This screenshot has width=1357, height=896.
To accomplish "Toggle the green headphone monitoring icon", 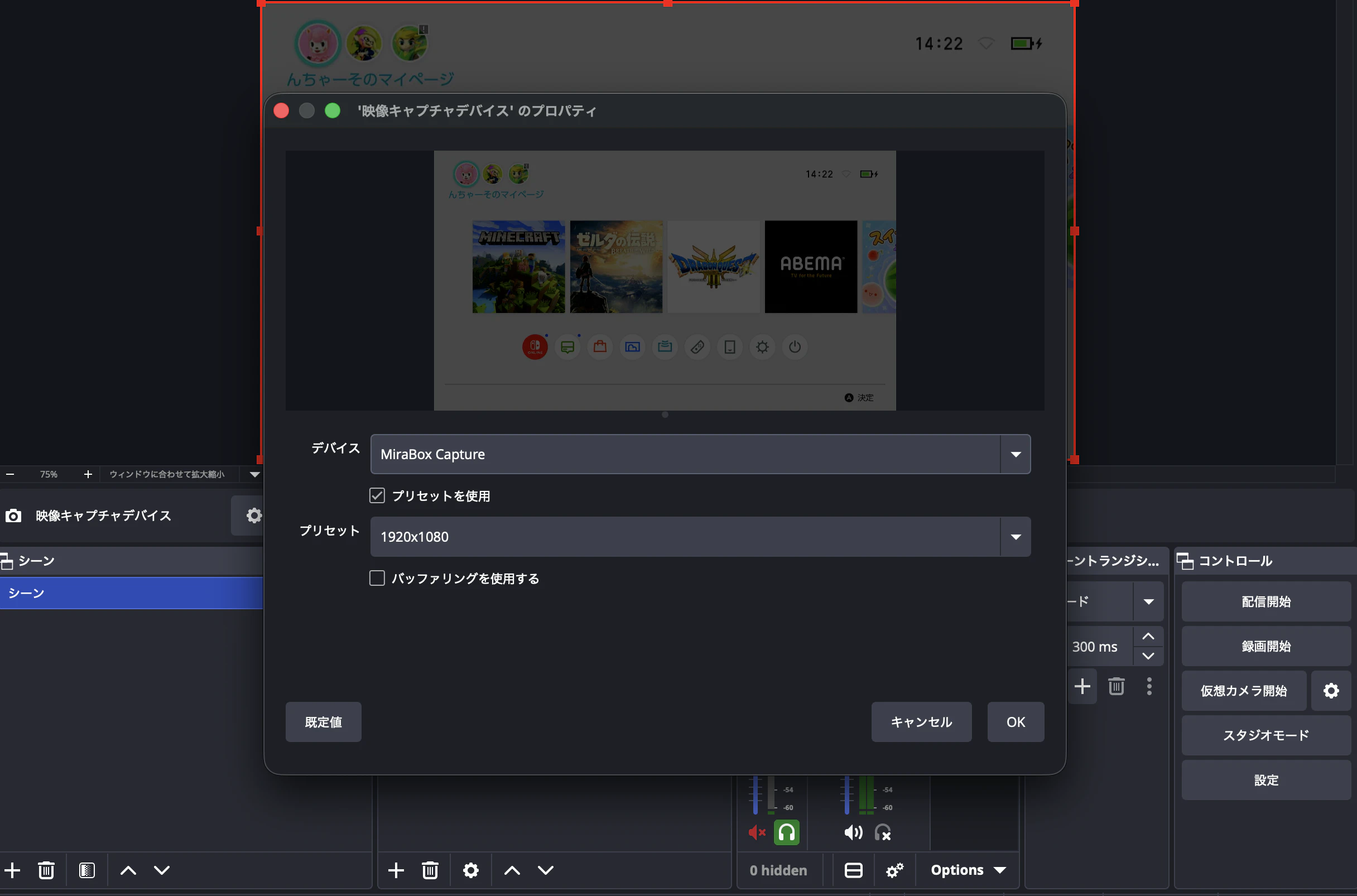I will [786, 832].
